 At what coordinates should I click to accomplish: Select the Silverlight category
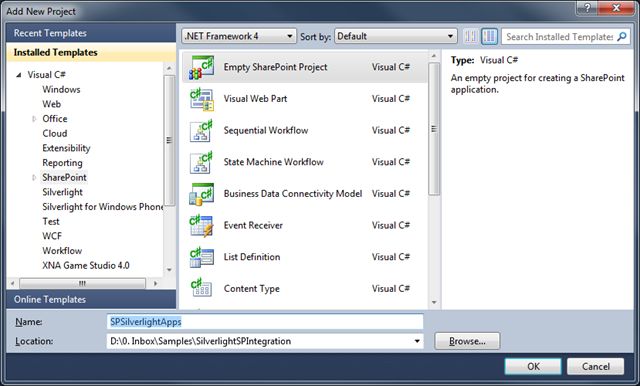62,192
